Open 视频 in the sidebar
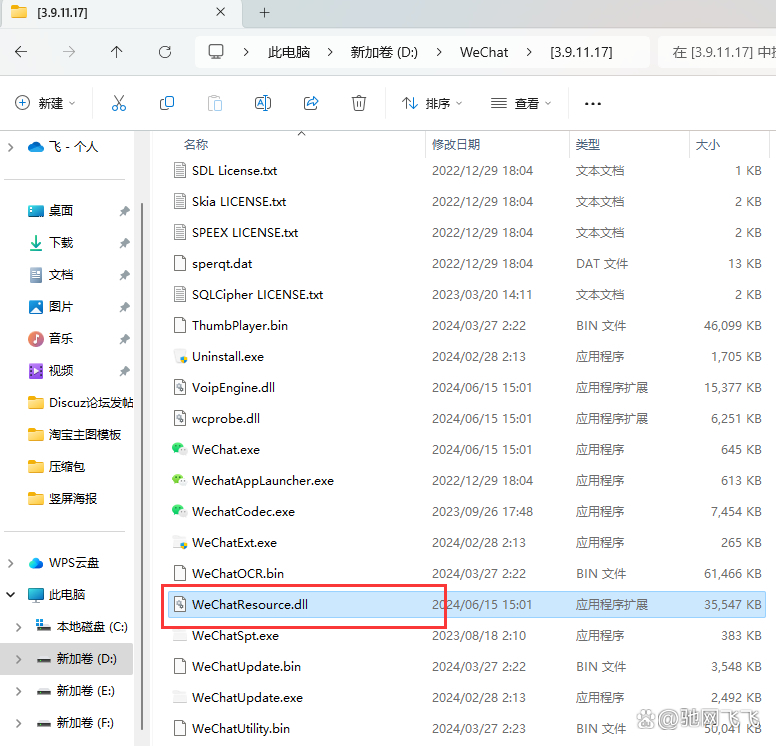The width and height of the screenshot is (776, 746). click(61, 370)
